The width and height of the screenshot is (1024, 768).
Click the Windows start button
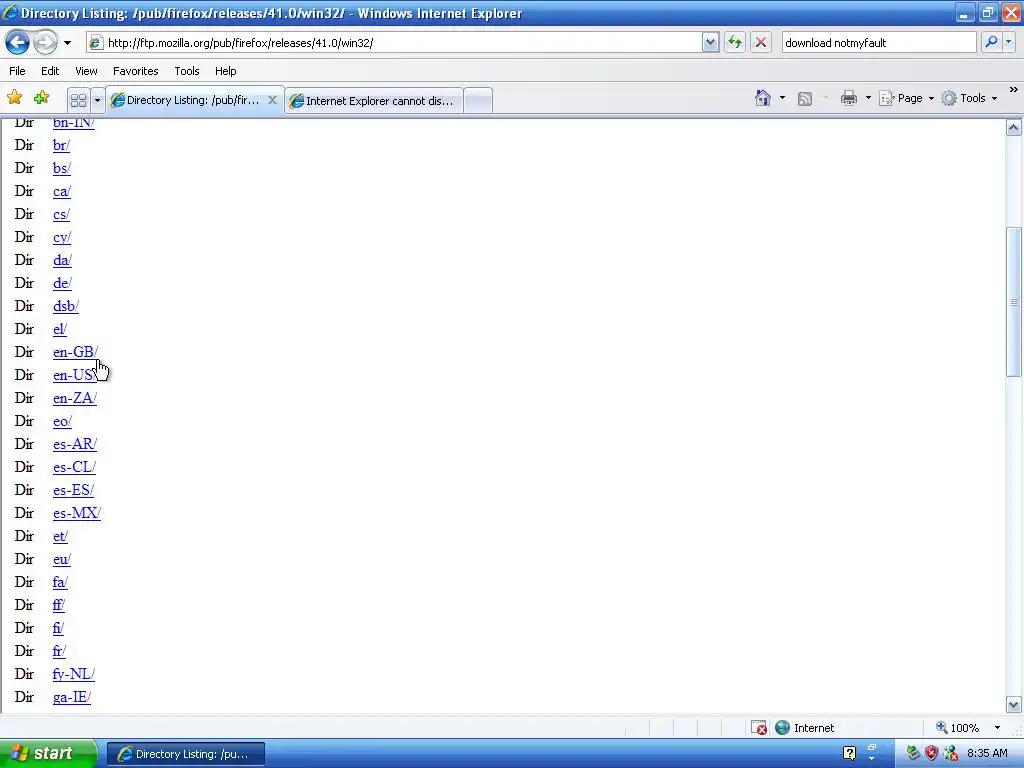[x=48, y=754]
